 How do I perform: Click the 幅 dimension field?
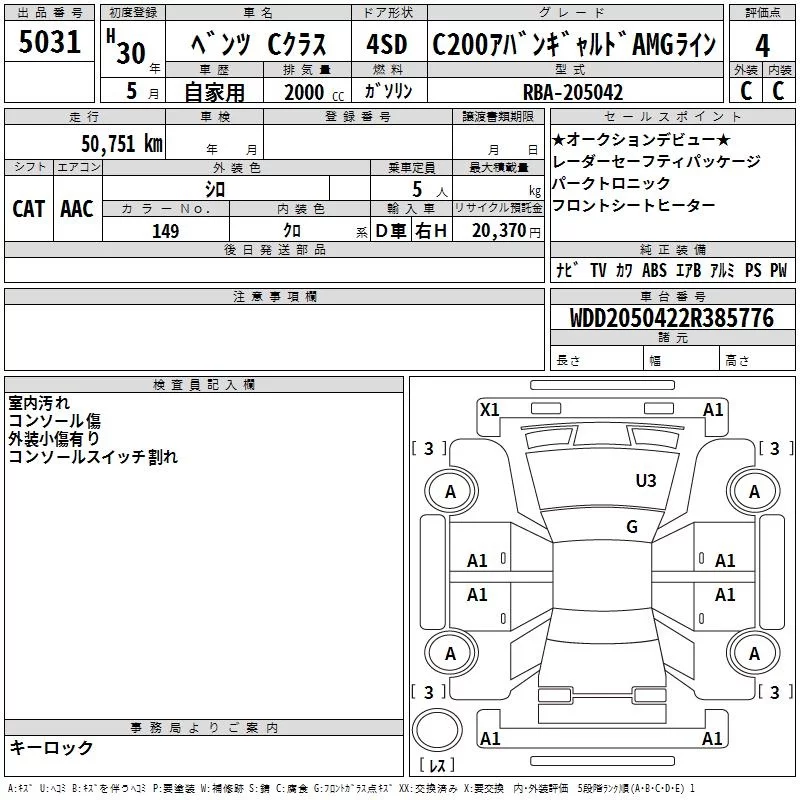coord(682,360)
